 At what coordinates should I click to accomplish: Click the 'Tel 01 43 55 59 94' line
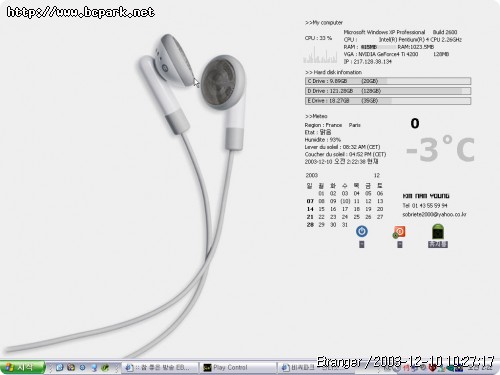coord(425,205)
